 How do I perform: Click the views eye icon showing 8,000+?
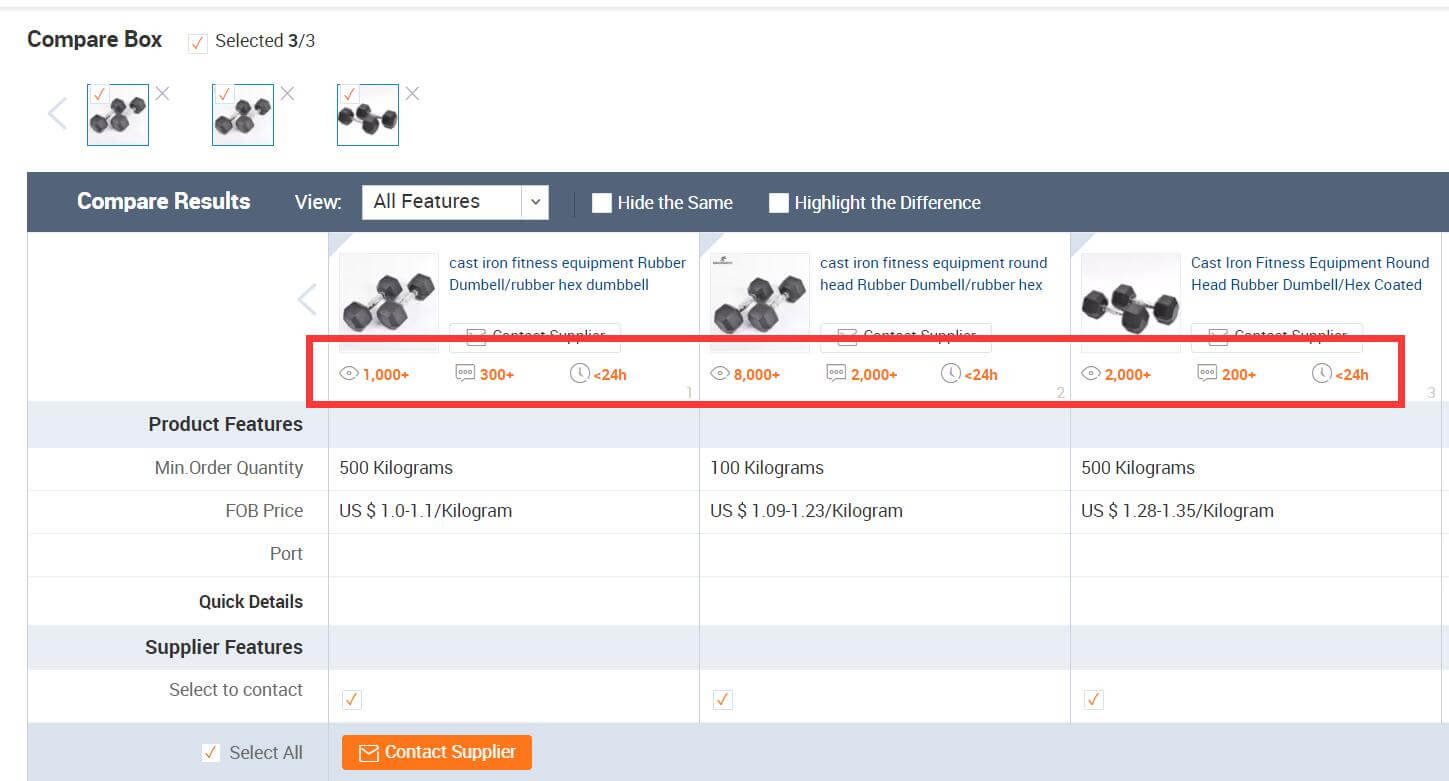click(x=720, y=374)
